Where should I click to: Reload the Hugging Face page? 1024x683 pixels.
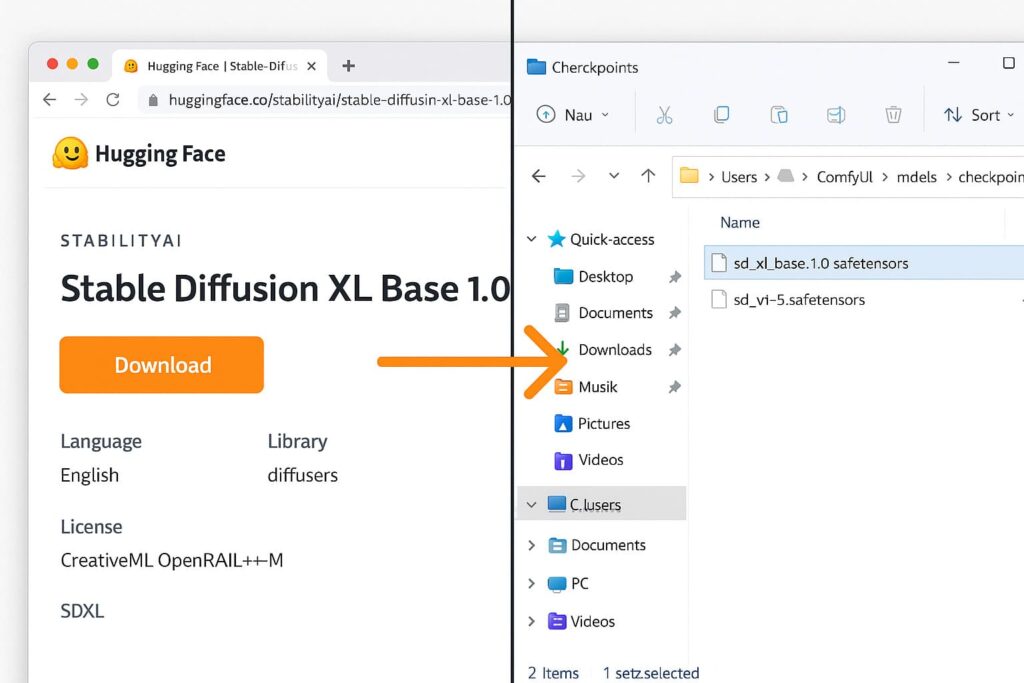113,99
